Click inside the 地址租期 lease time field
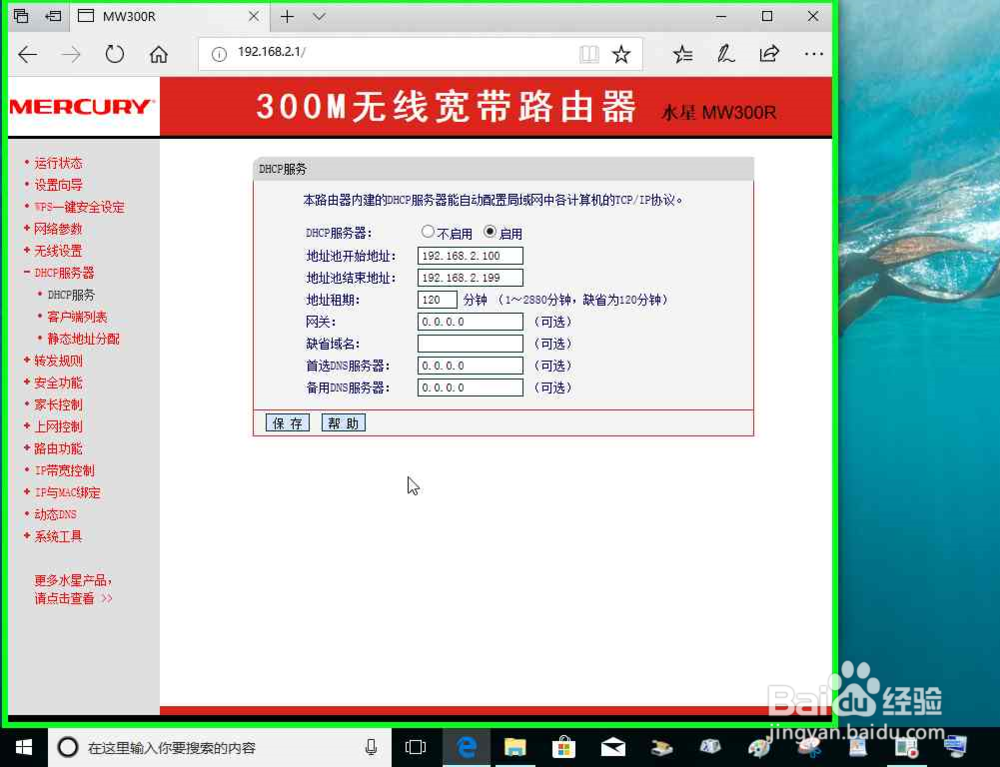 point(437,299)
